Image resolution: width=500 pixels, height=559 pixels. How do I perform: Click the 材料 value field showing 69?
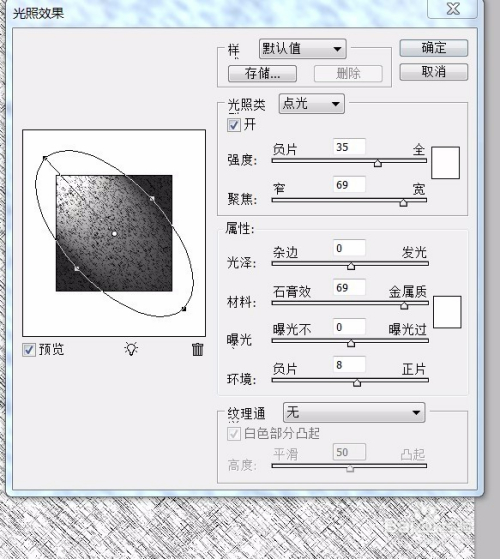pos(349,287)
